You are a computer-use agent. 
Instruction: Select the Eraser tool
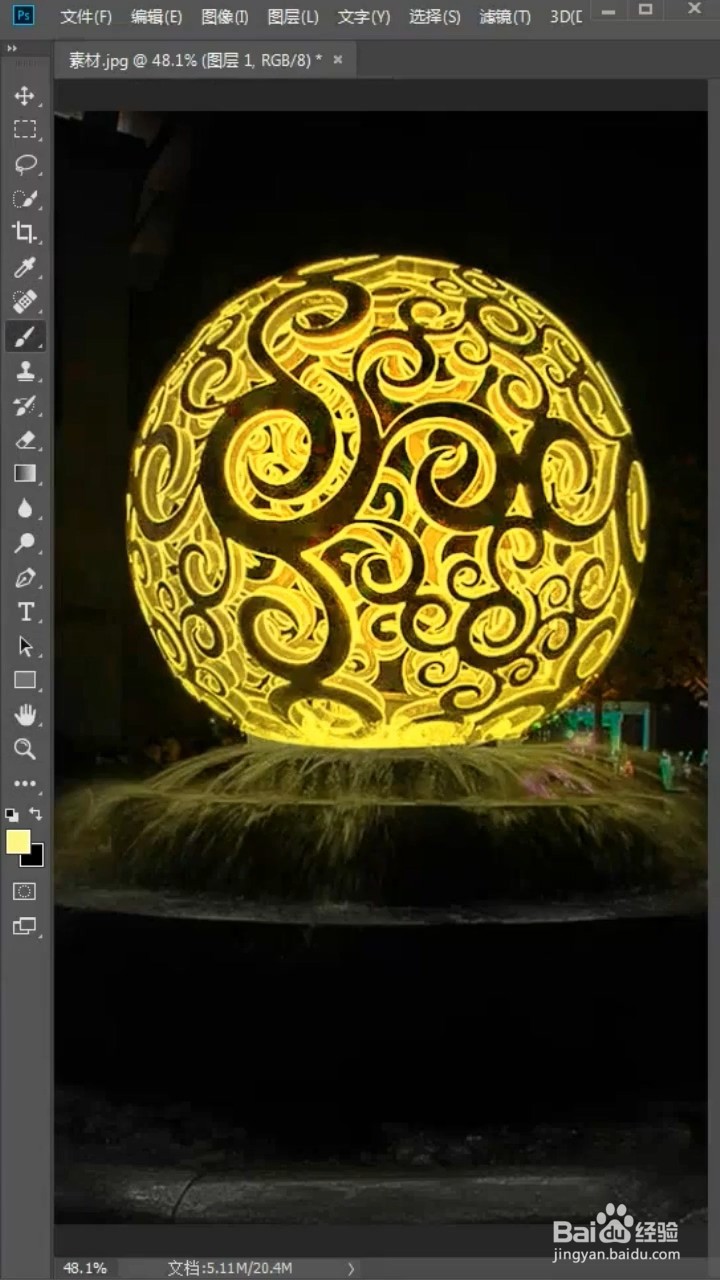(x=25, y=439)
